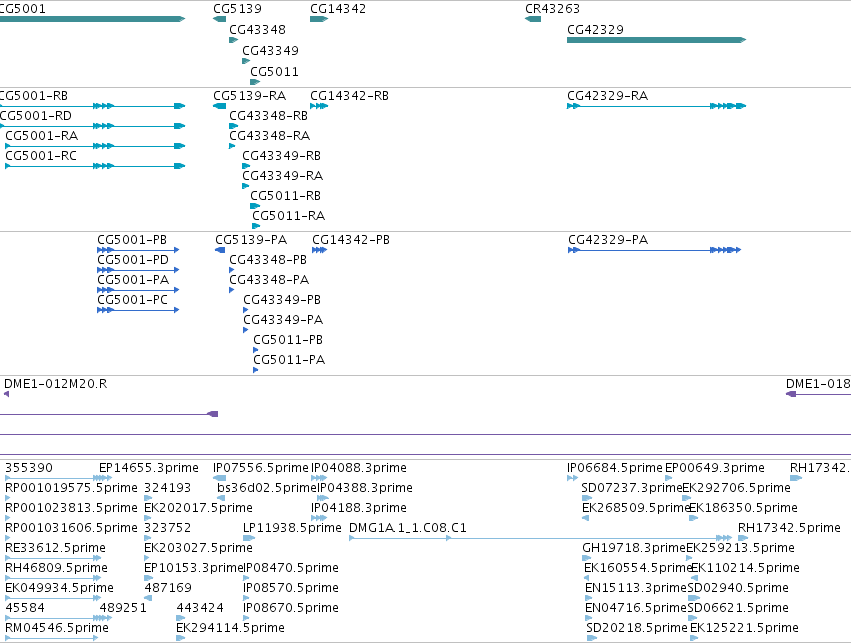Click the CG43349-RA transcript label
This screenshot has height=643, width=851.
282,176
